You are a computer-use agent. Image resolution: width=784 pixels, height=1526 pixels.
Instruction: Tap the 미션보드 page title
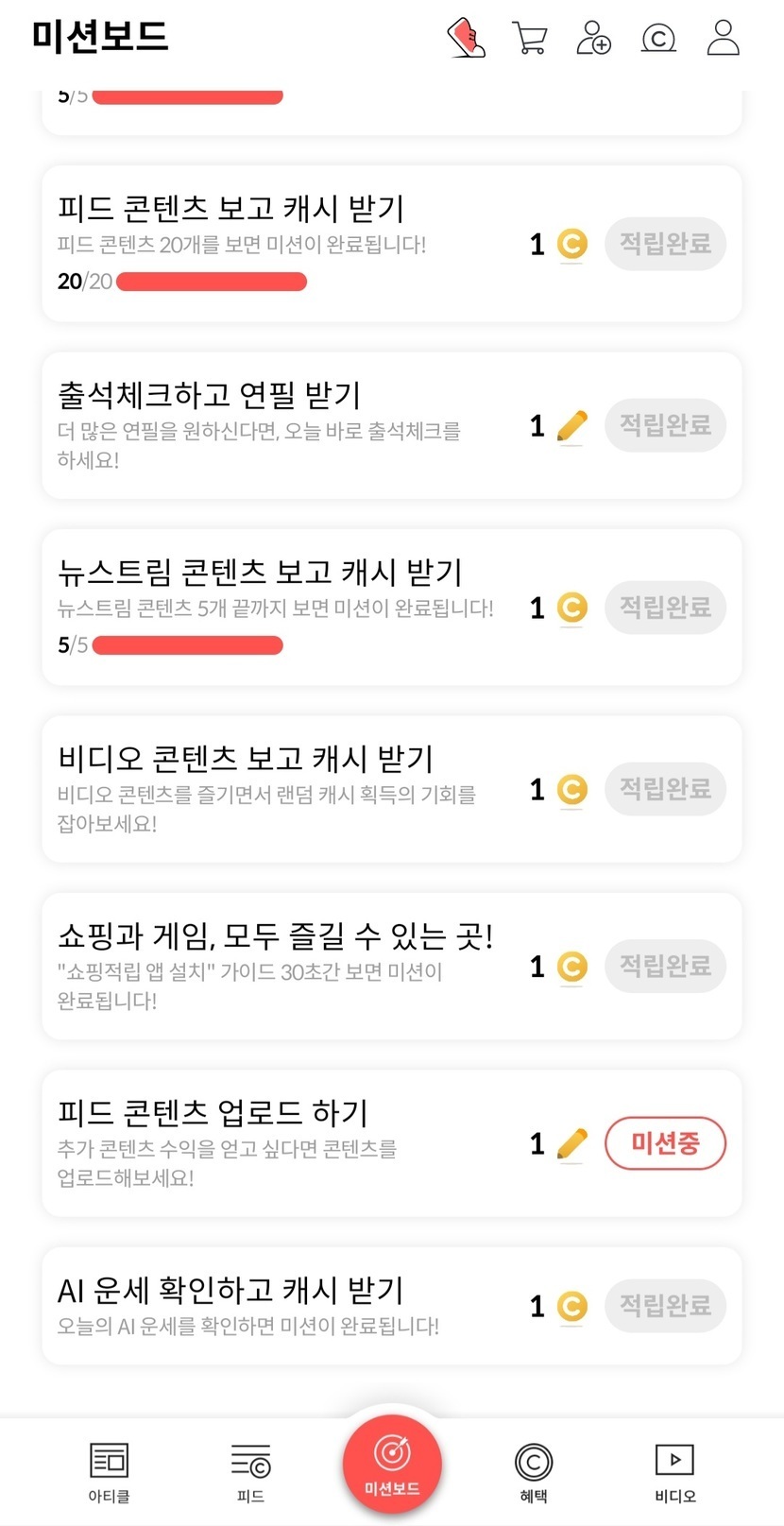coord(100,36)
